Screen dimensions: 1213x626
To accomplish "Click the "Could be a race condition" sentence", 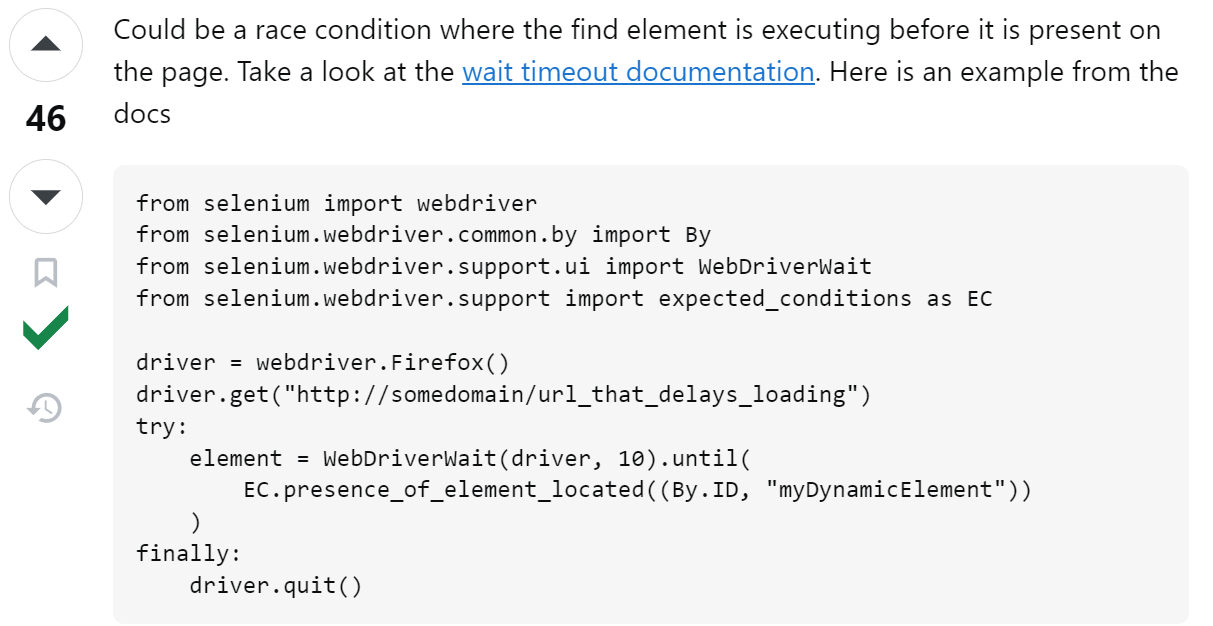I will pos(636,30).
